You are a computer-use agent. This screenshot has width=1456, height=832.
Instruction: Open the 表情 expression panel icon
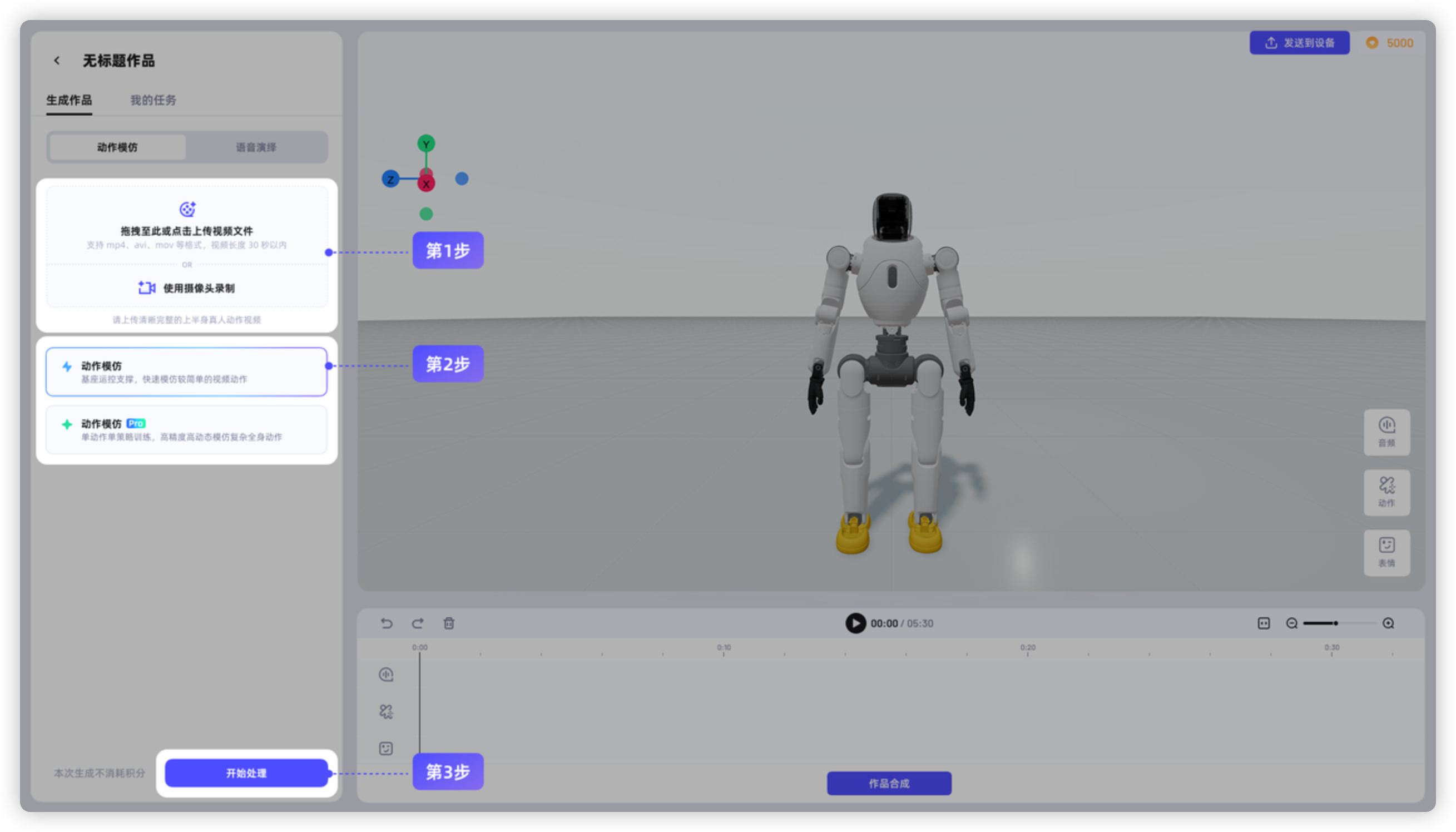click(x=1386, y=552)
